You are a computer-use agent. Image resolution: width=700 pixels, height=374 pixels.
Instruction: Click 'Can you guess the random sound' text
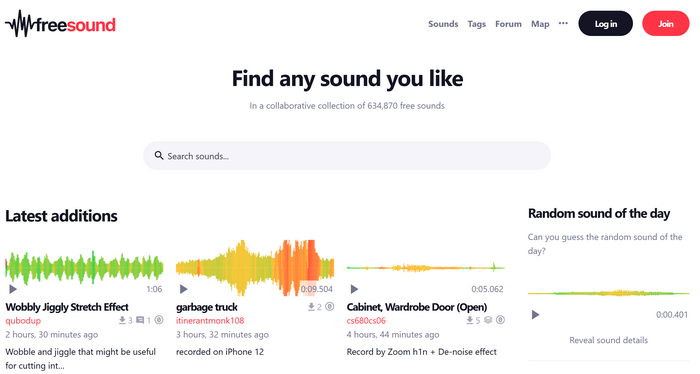point(605,244)
